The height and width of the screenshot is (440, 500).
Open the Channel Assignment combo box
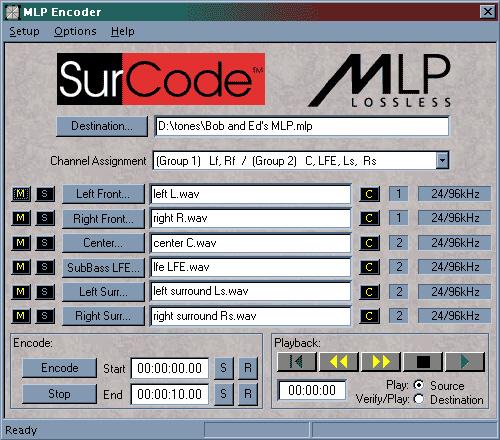(301, 161)
